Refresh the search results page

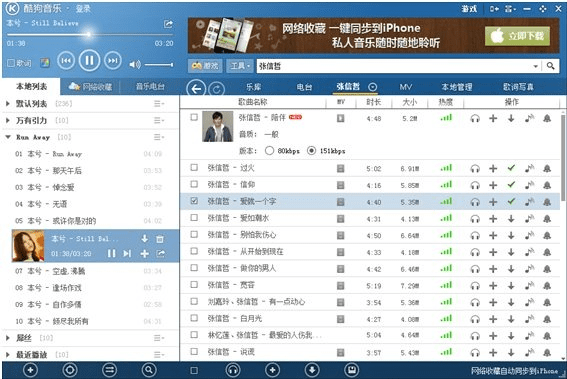coord(216,89)
